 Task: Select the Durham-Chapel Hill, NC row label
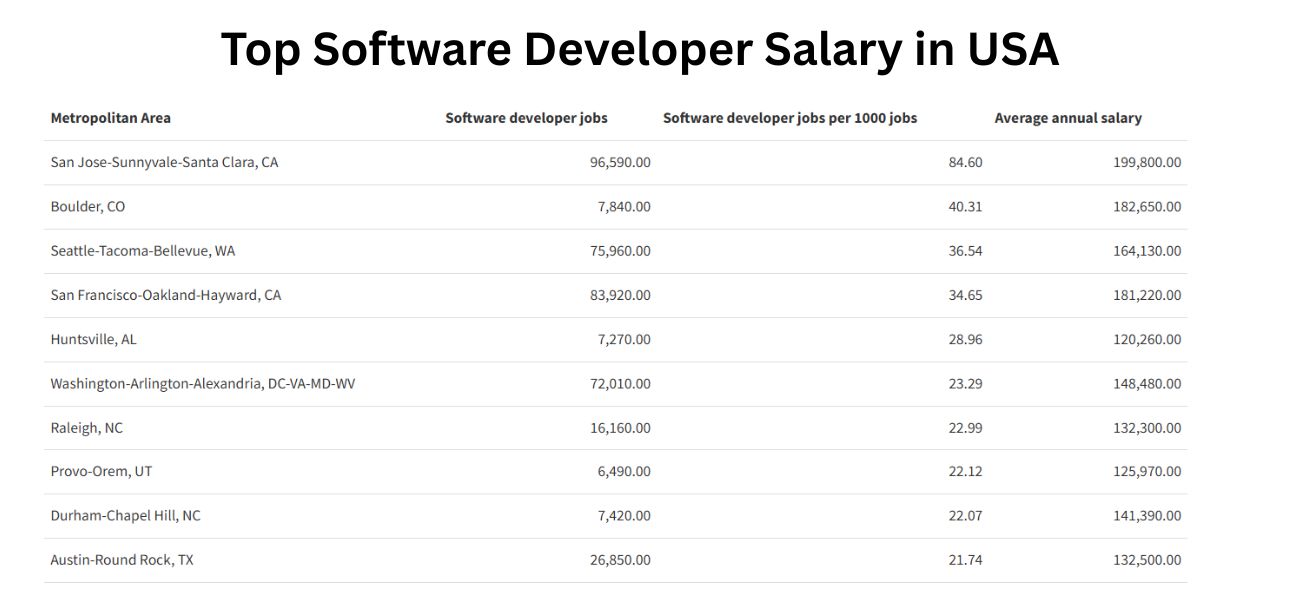tap(125, 516)
